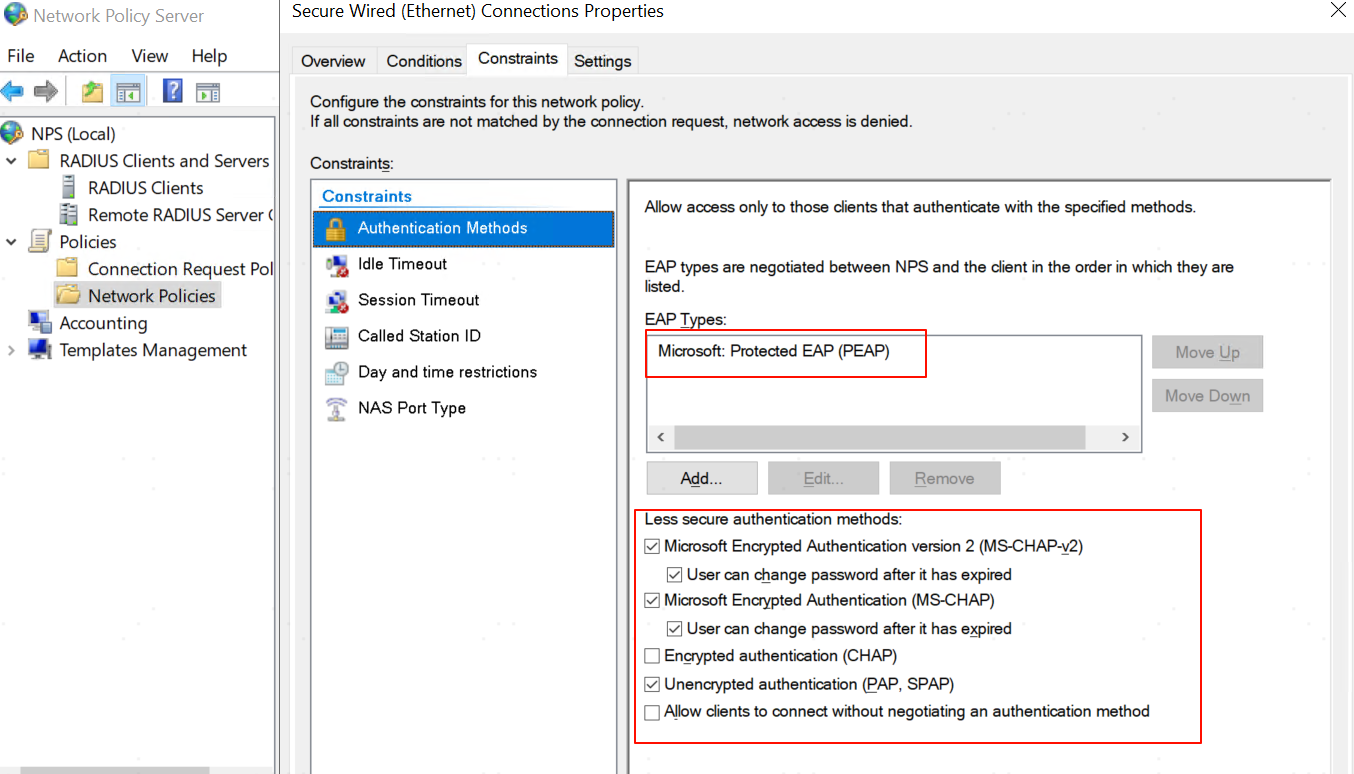Click the EAP list scroll right arrow

[x=1125, y=437]
